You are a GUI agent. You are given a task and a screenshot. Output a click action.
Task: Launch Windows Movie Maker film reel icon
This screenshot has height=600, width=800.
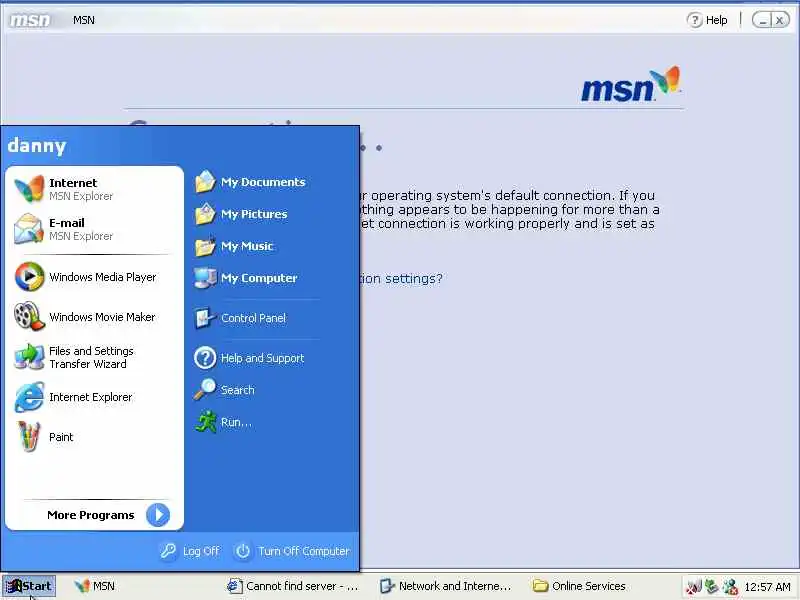[29, 316]
